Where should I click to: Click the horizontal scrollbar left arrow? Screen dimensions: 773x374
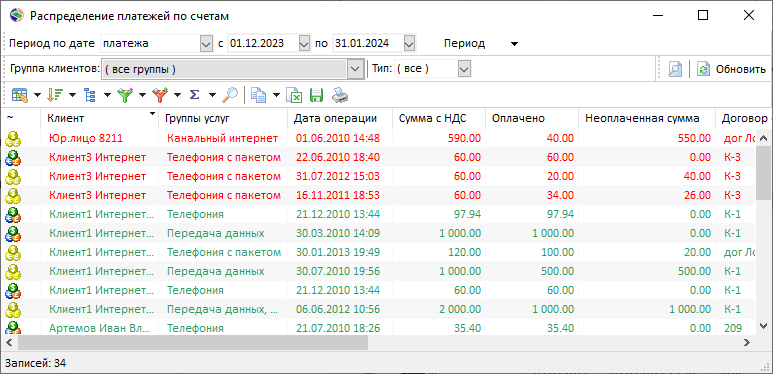8,342
